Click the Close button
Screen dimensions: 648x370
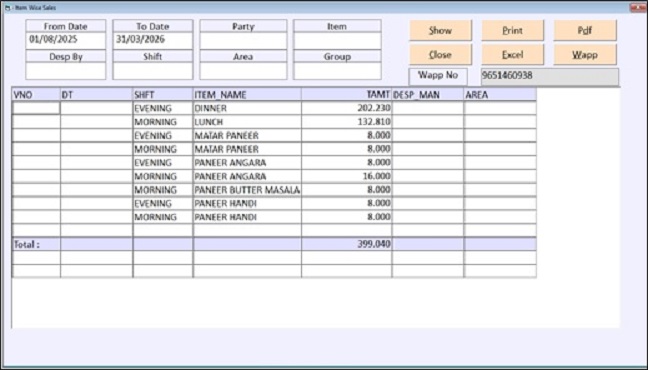[x=440, y=55]
